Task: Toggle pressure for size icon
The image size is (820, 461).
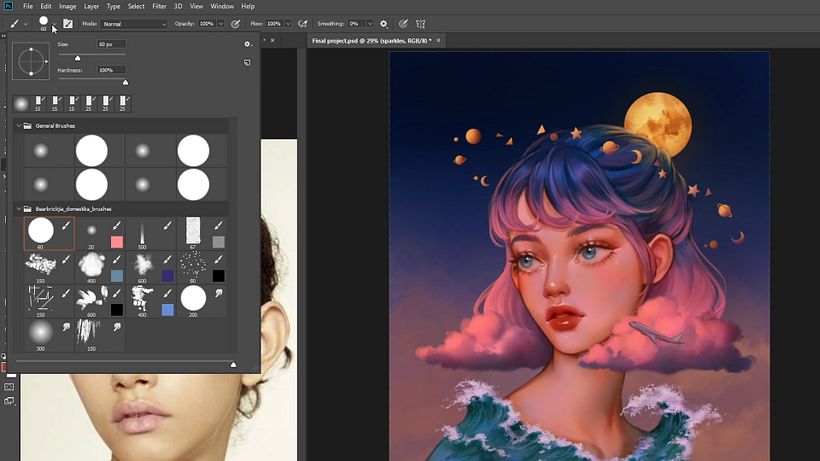Action: click(x=403, y=24)
